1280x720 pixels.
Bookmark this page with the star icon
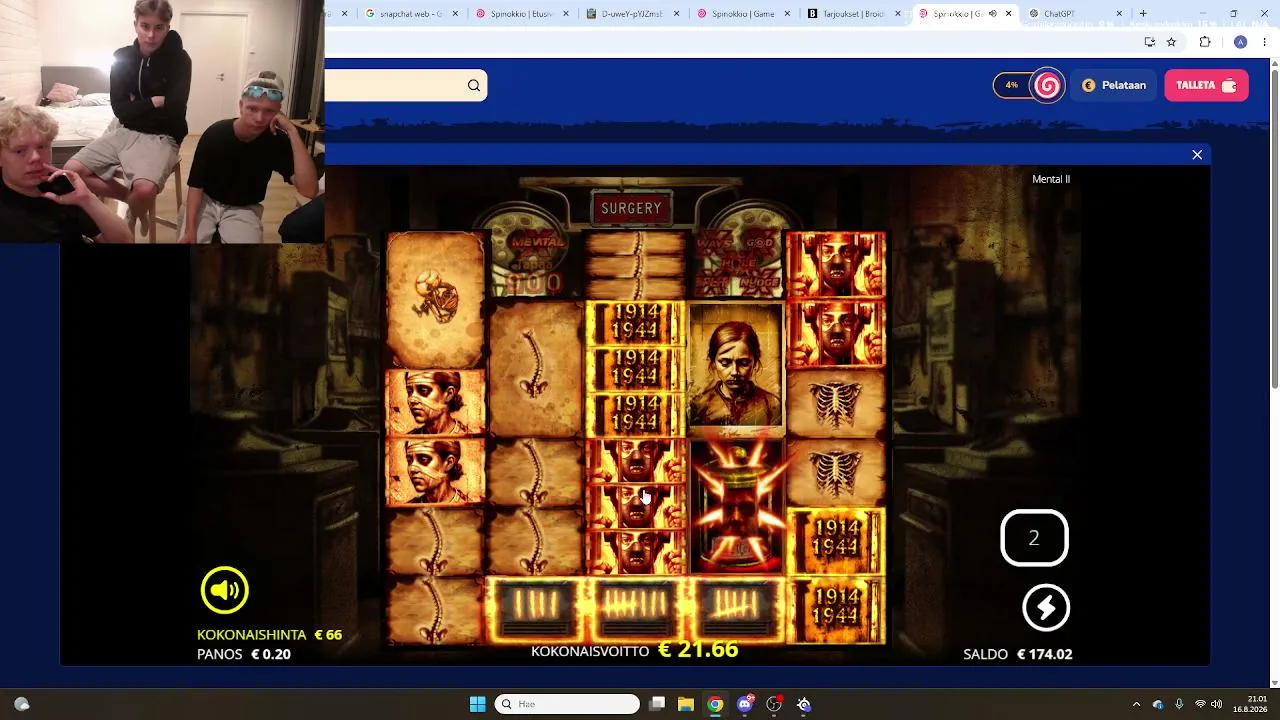(x=1171, y=42)
